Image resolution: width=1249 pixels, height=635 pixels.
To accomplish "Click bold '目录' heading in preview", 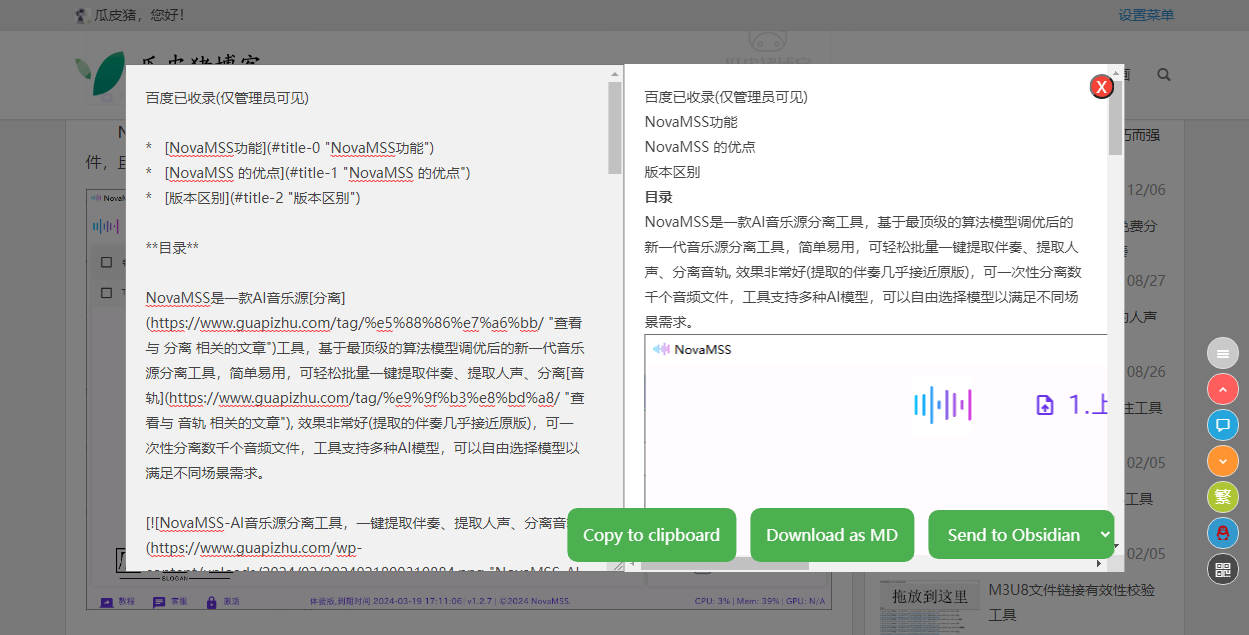I will 659,197.
